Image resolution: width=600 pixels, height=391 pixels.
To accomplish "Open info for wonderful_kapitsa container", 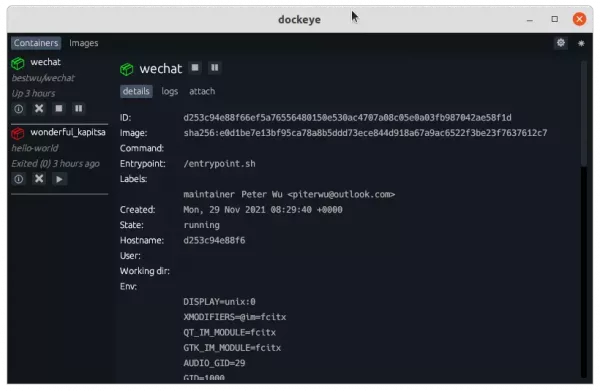I will tap(18, 179).
